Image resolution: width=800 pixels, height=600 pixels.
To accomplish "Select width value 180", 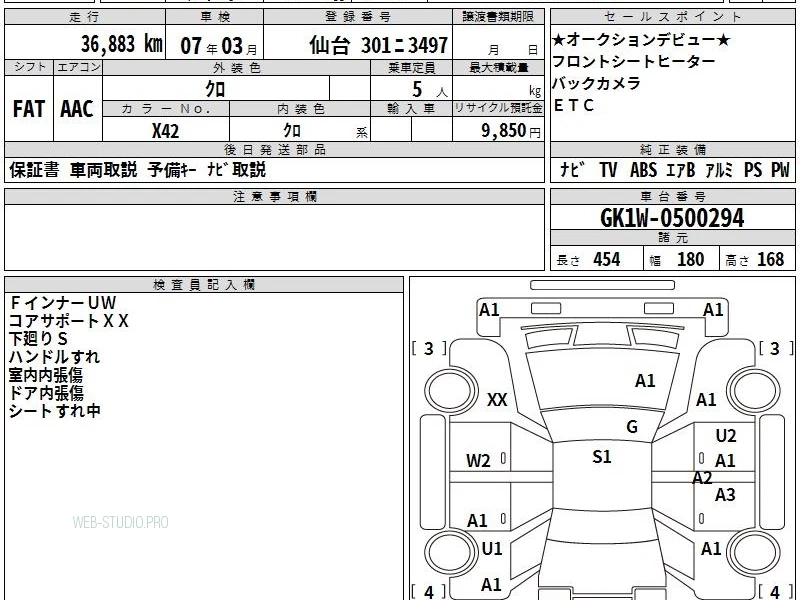I will pos(690,259).
